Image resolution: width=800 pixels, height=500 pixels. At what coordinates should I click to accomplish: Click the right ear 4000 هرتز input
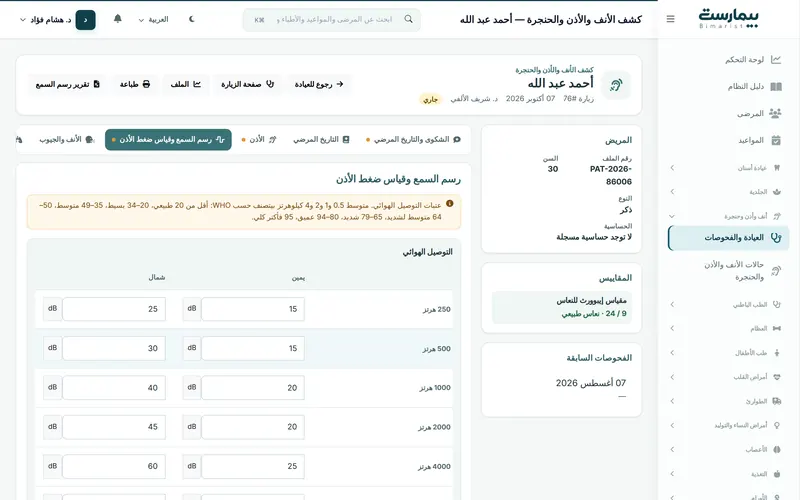tap(253, 466)
